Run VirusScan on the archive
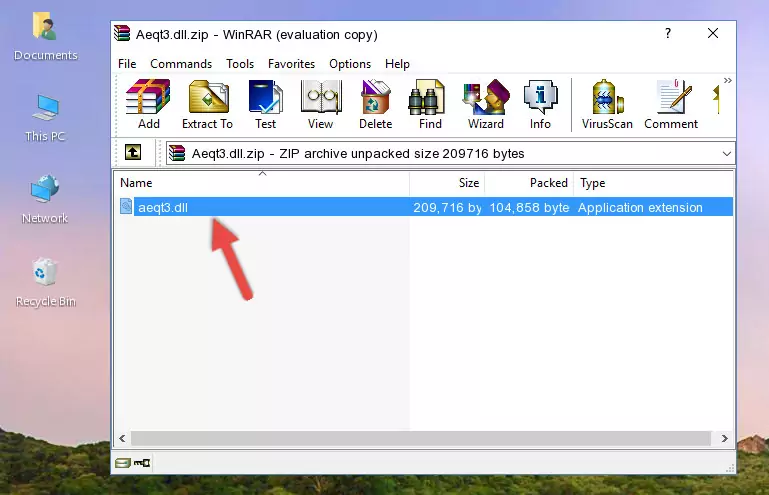This screenshot has width=769, height=495. pyautogui.click(x=607, y=104)
